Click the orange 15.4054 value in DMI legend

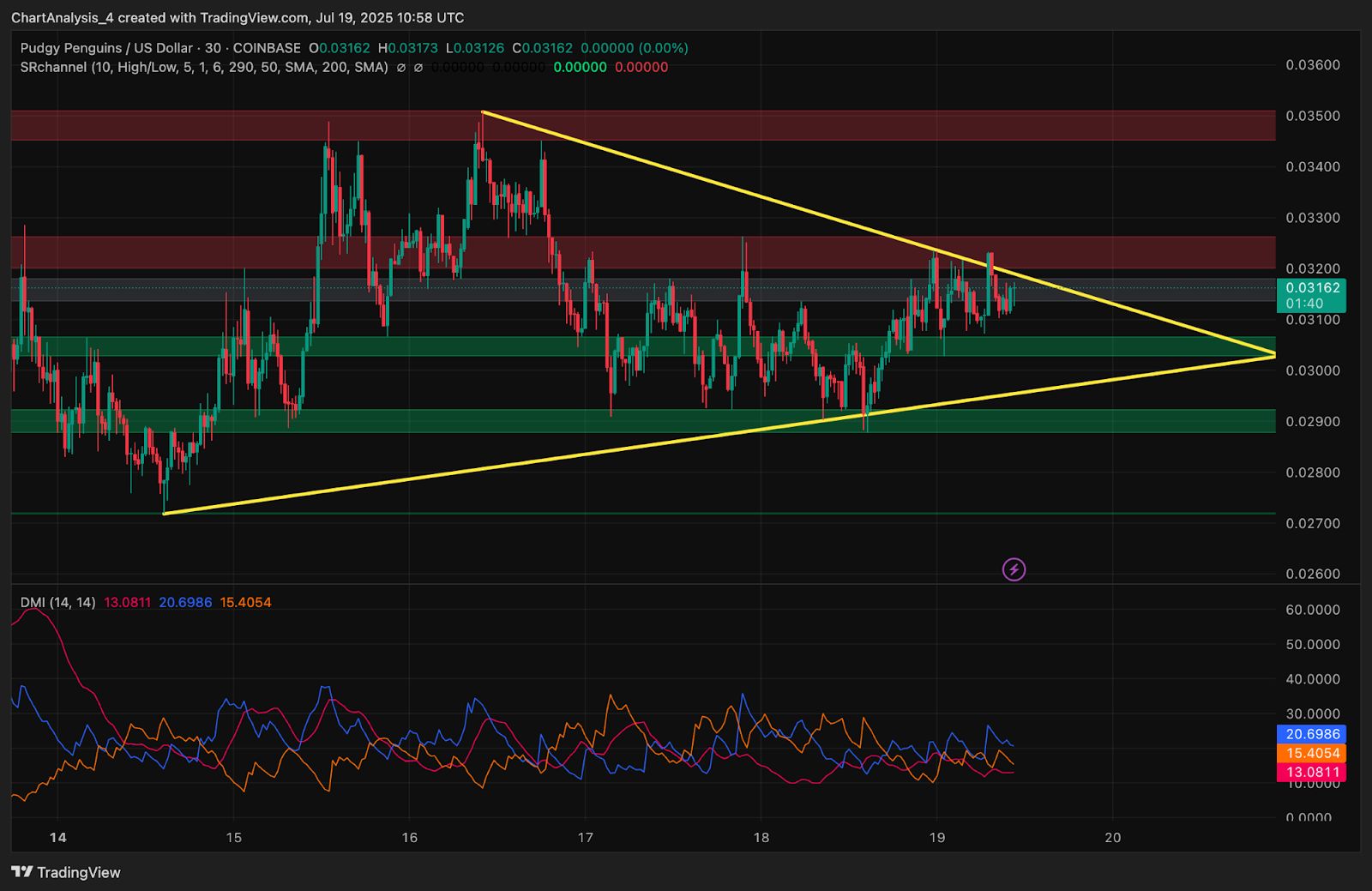245,602
